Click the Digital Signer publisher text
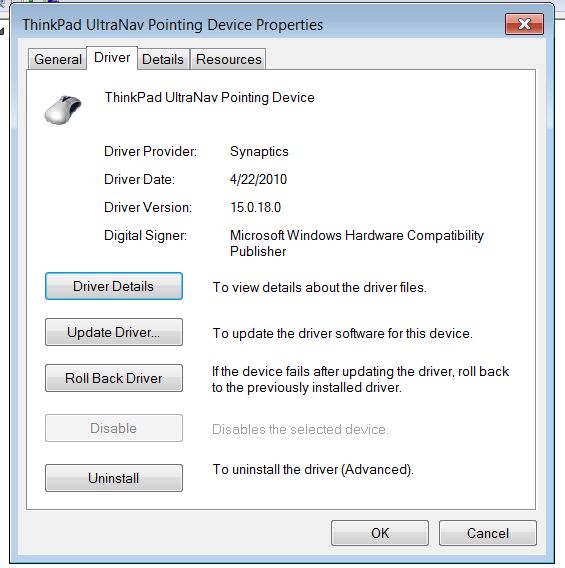 click(357, 243)
